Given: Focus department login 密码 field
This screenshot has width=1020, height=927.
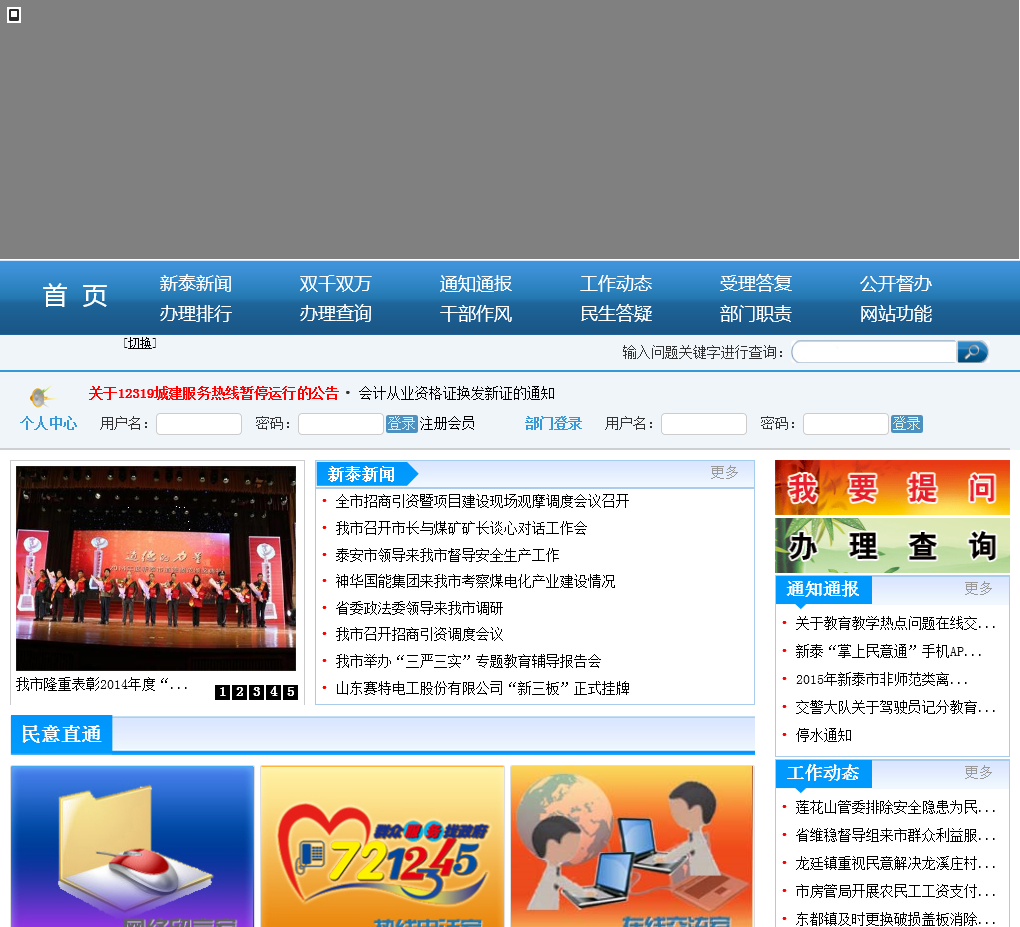Looking at the screenshot, I should (846, 424).
